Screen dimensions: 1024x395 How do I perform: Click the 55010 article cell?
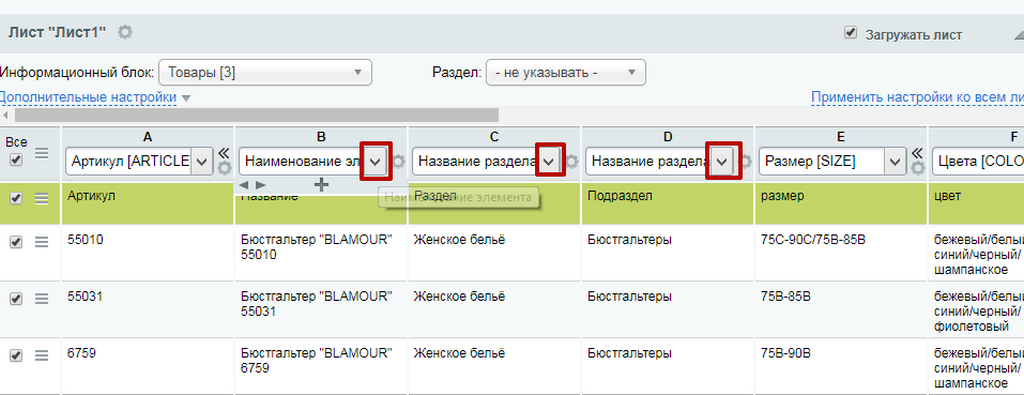(148, 253)
